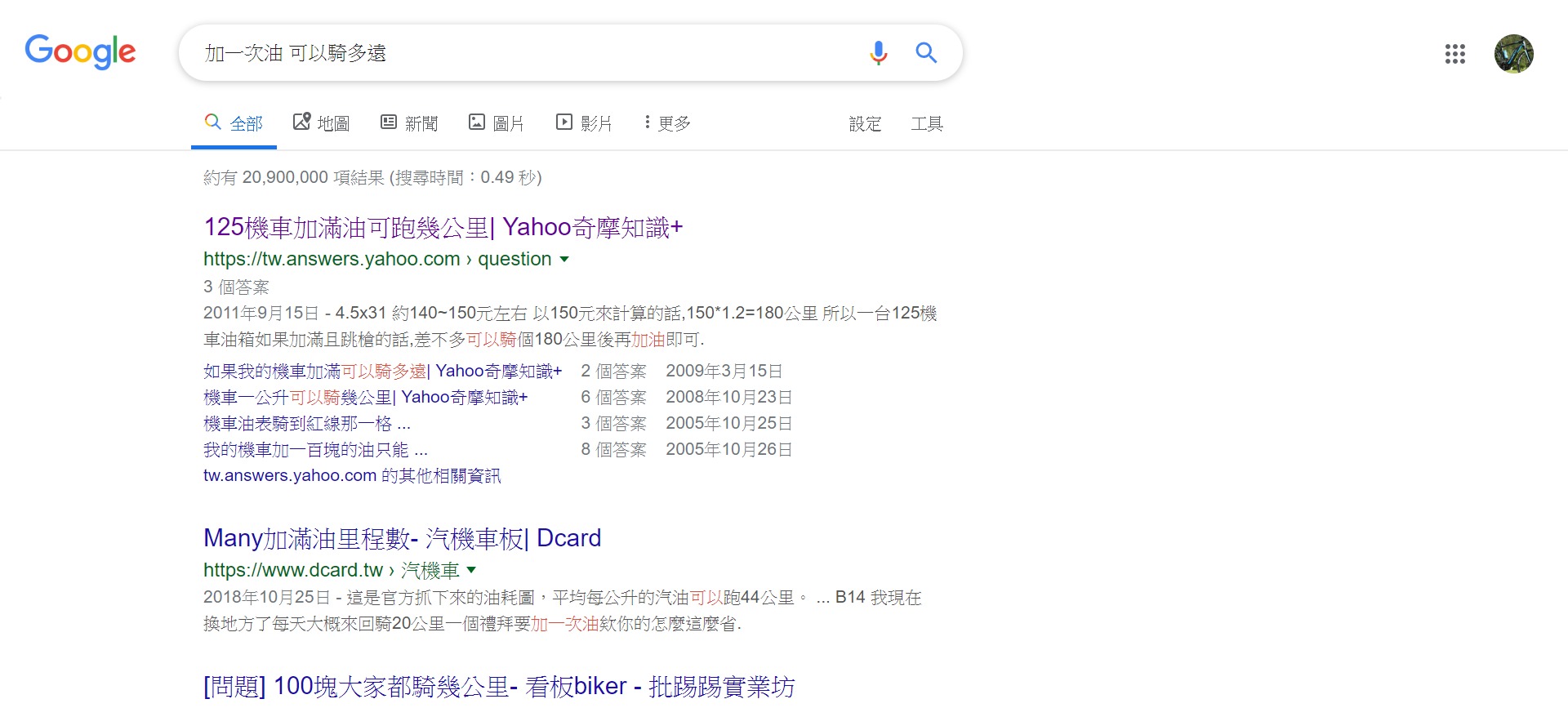Expand dropdown arrow beside tw.answers.yahoo.com URL

click(x=563, y=260)
